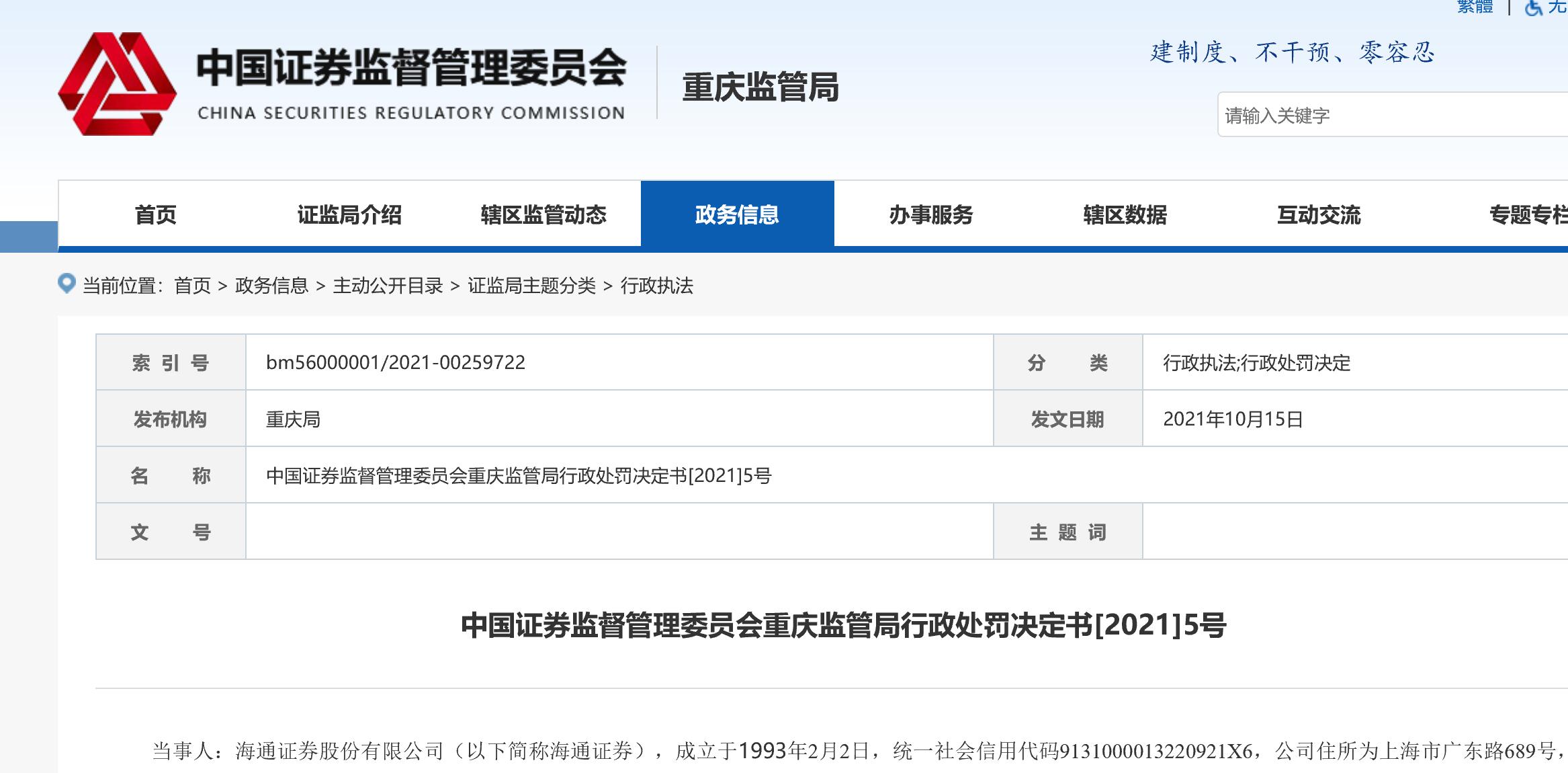Click the 中国证券监督管理委员会 header title

[x=411, y=67]
